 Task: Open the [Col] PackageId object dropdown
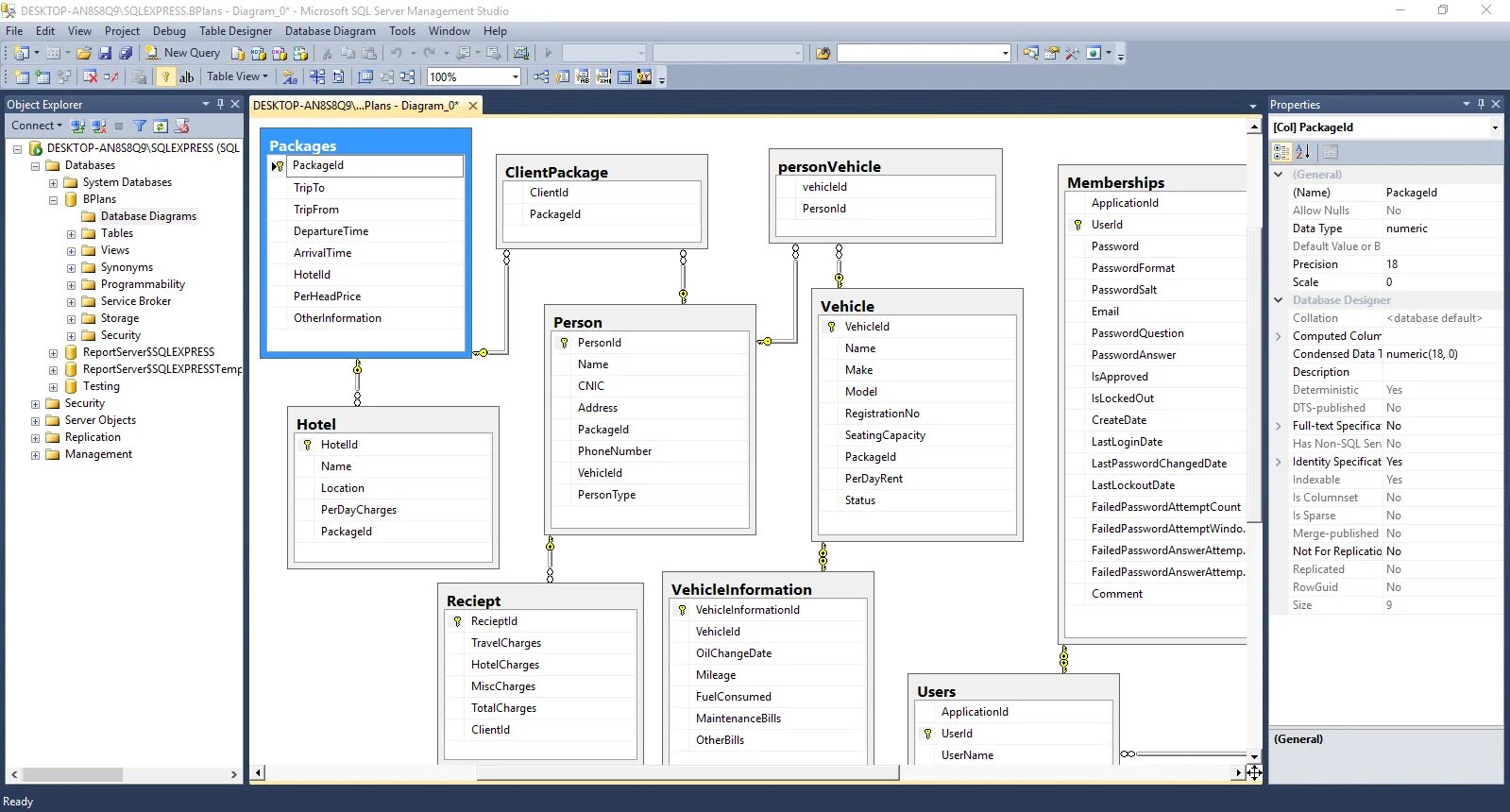1495,127
